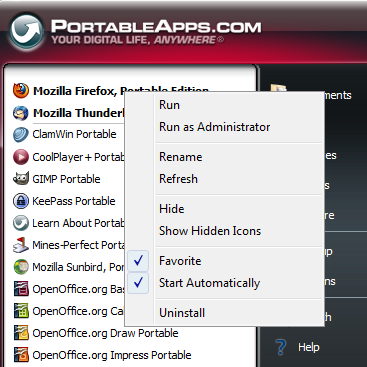Screen dimensions: 367x367
Task: Choose Hide from the context menu
Action: click(x=171, y=209)
